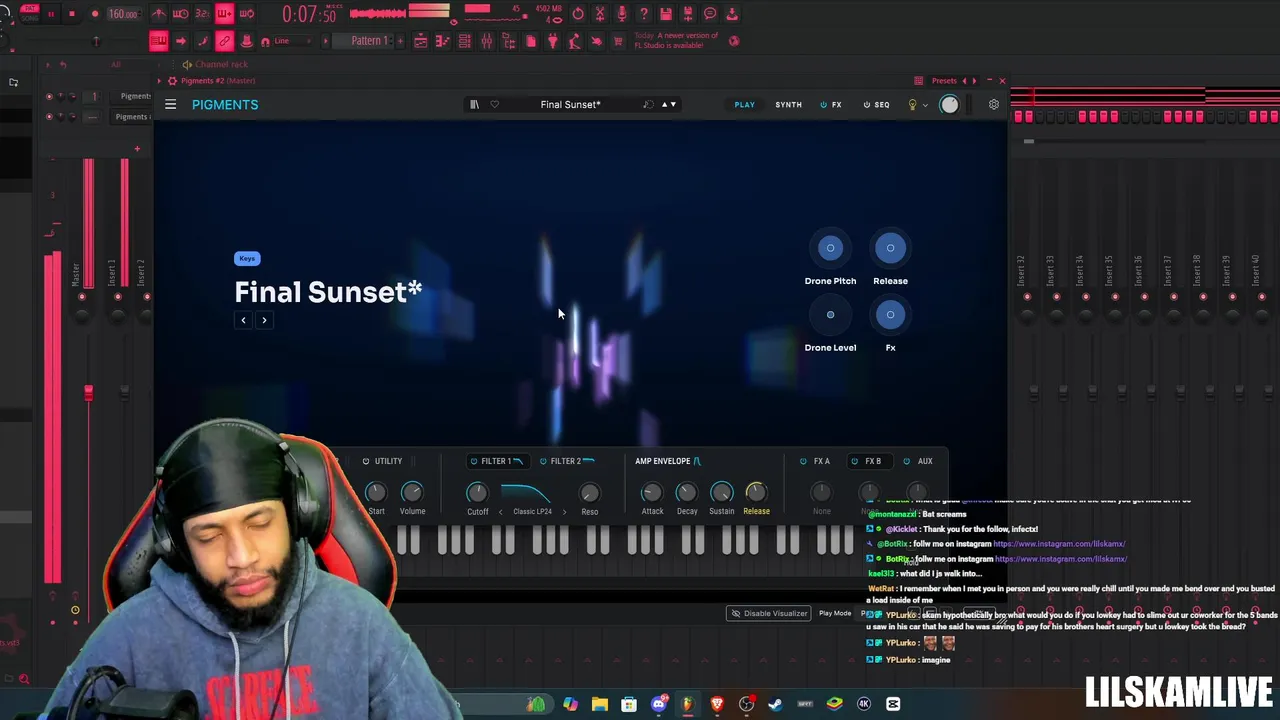Click the chat/feedback bubble icon
This screenshot has width=1280, height=720.
710,14
